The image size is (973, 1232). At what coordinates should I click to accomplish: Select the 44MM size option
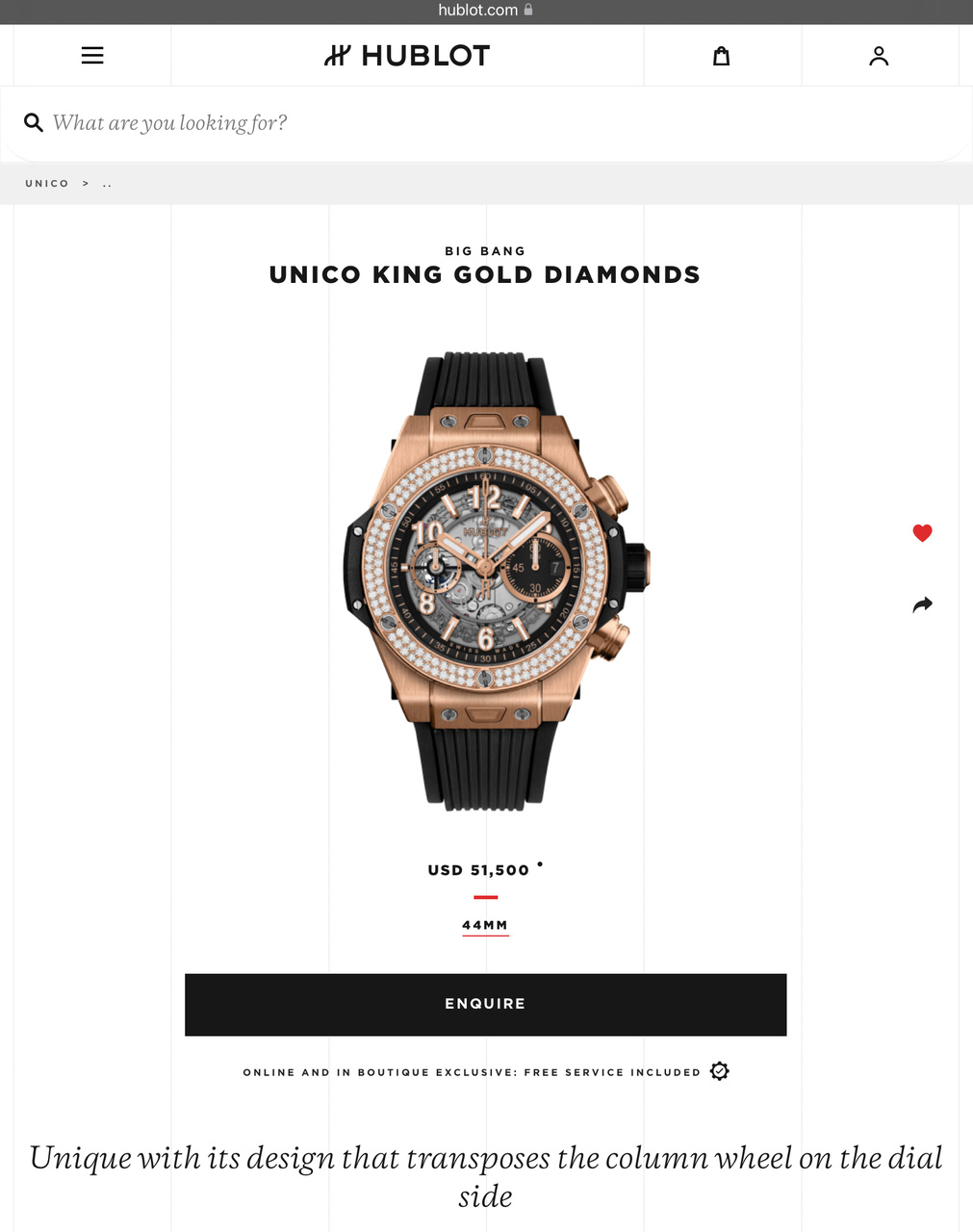485,925
